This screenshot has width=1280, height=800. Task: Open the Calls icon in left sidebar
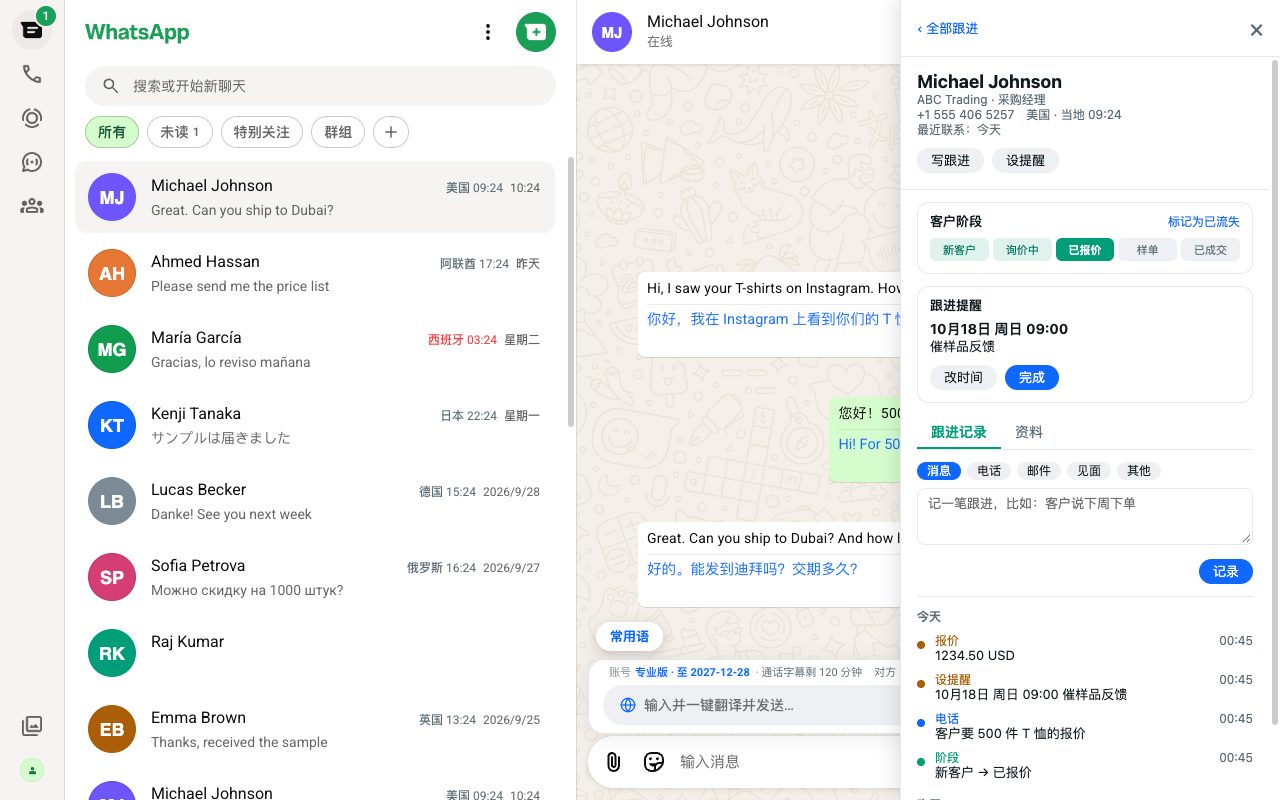pos(32,74)
